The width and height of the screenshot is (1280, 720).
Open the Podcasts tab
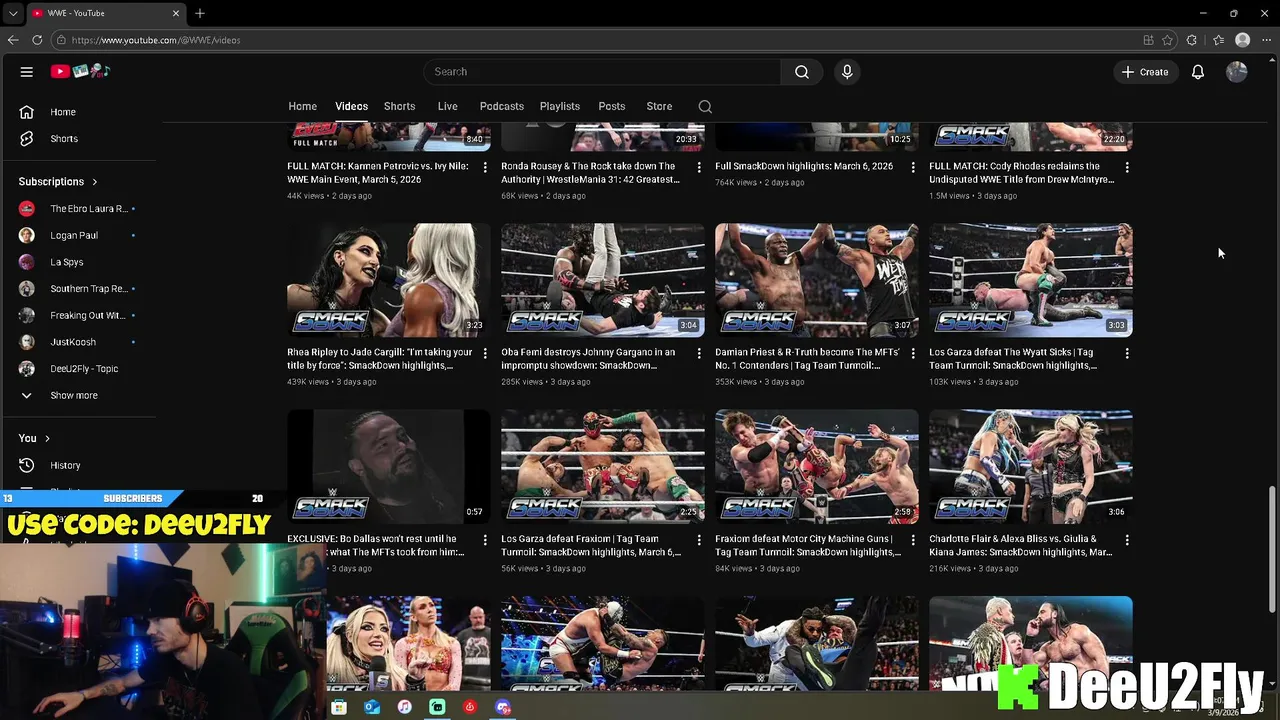501,106
